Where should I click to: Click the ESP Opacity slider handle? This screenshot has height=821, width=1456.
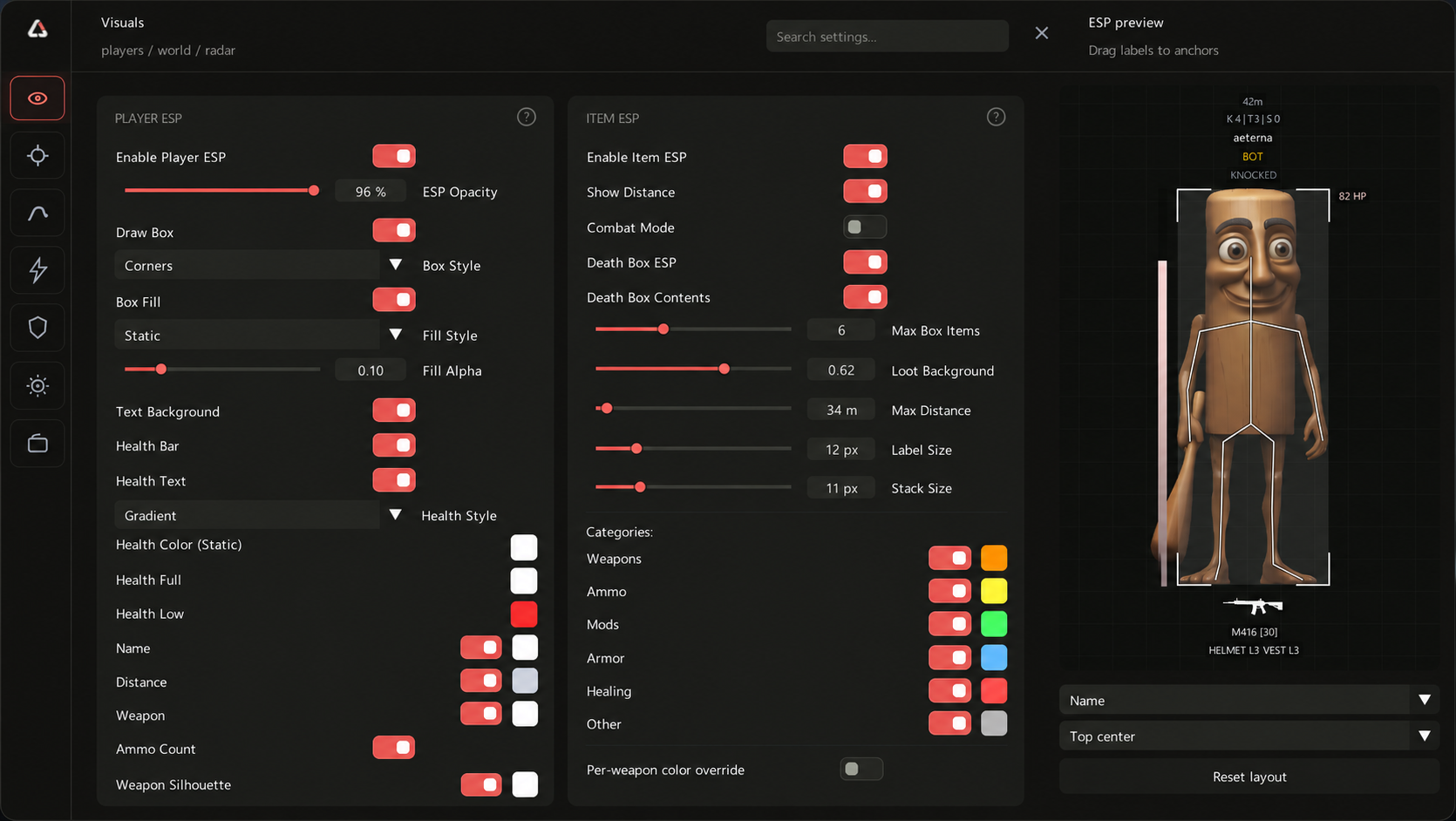[x=314, y=190]
